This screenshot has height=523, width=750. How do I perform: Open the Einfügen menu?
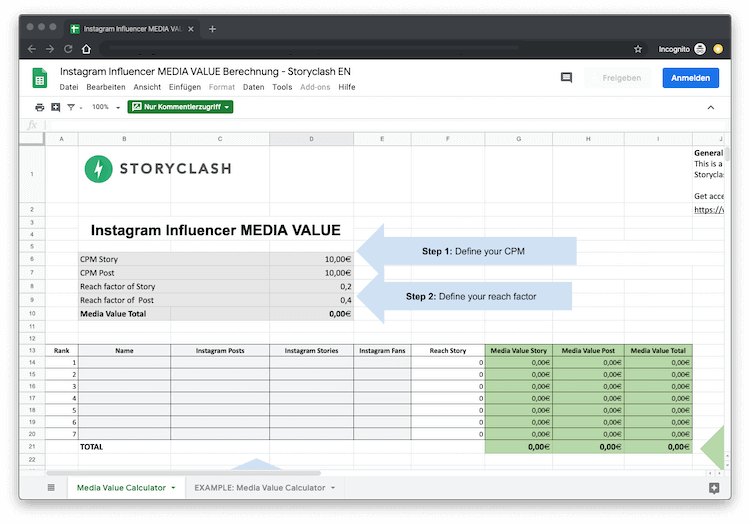(x=185, y=87)
